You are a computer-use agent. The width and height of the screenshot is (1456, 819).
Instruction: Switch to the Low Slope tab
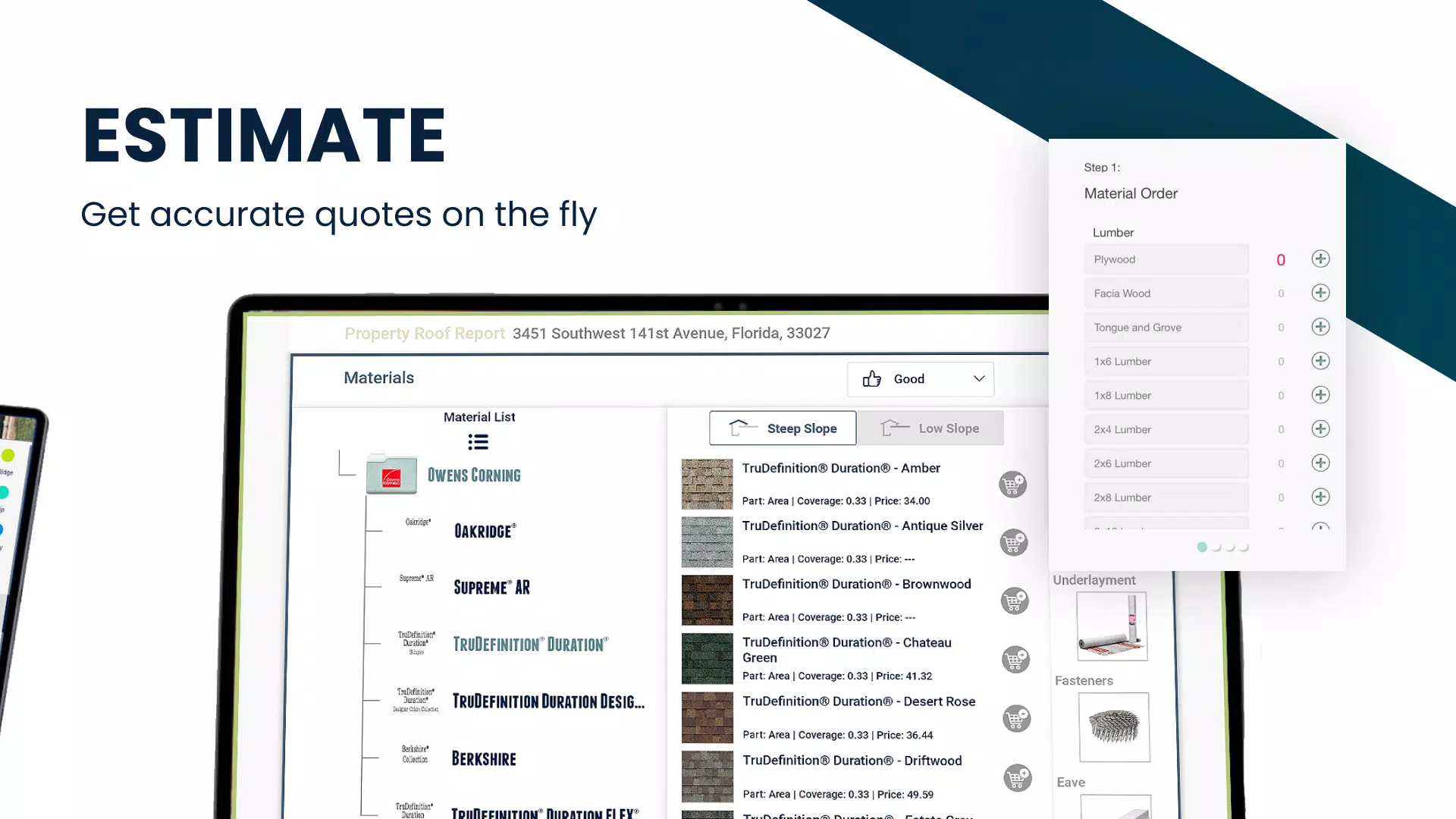(930, 428)
